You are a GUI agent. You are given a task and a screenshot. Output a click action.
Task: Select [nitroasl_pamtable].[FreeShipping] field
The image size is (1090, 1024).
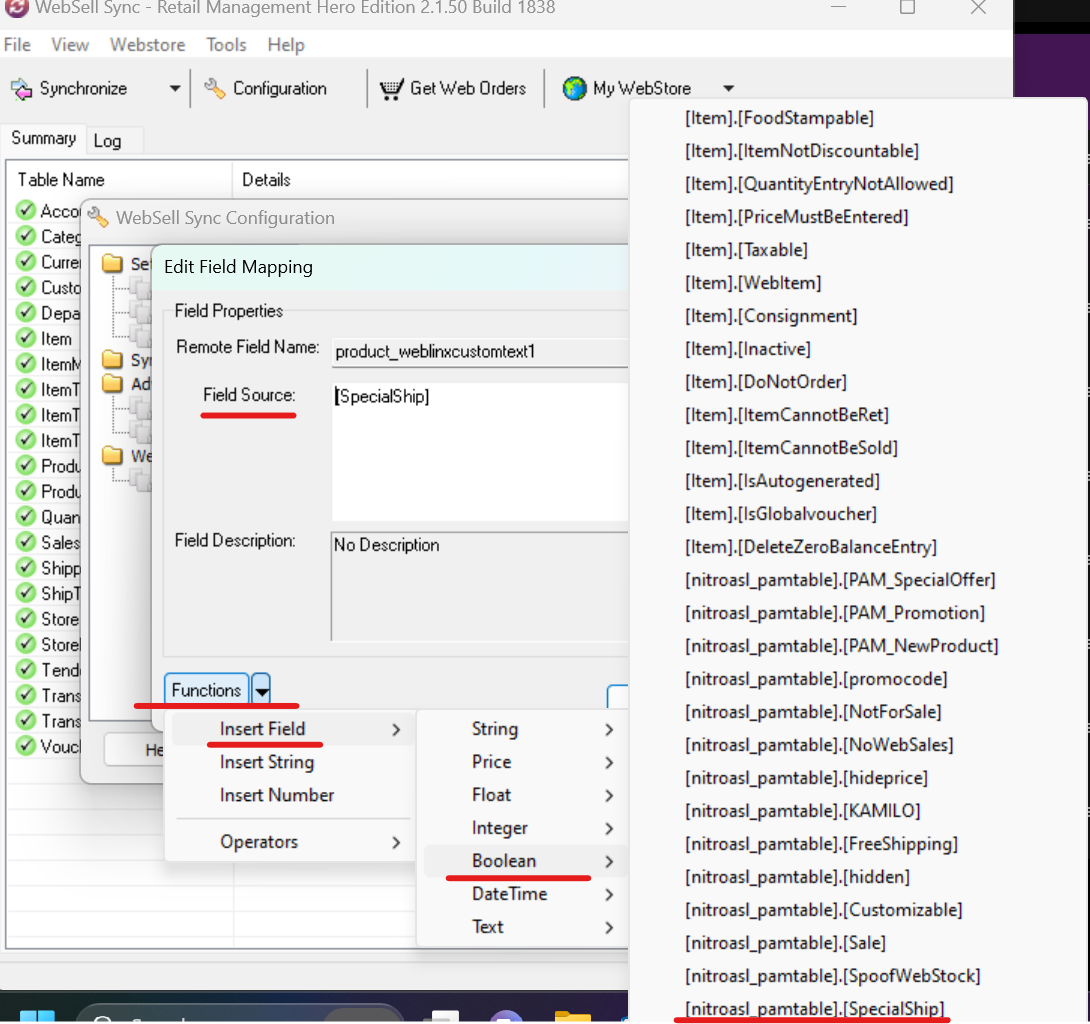click(821, 844)
